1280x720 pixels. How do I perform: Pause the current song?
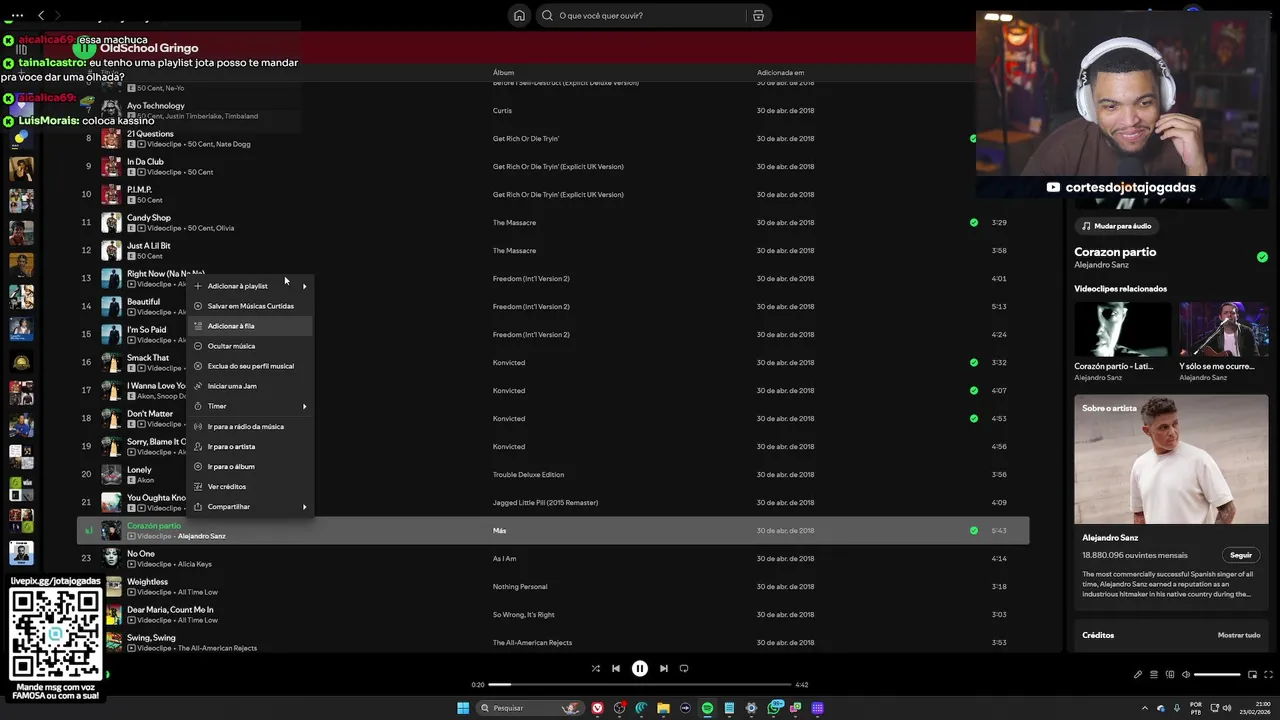pos(640,668)
